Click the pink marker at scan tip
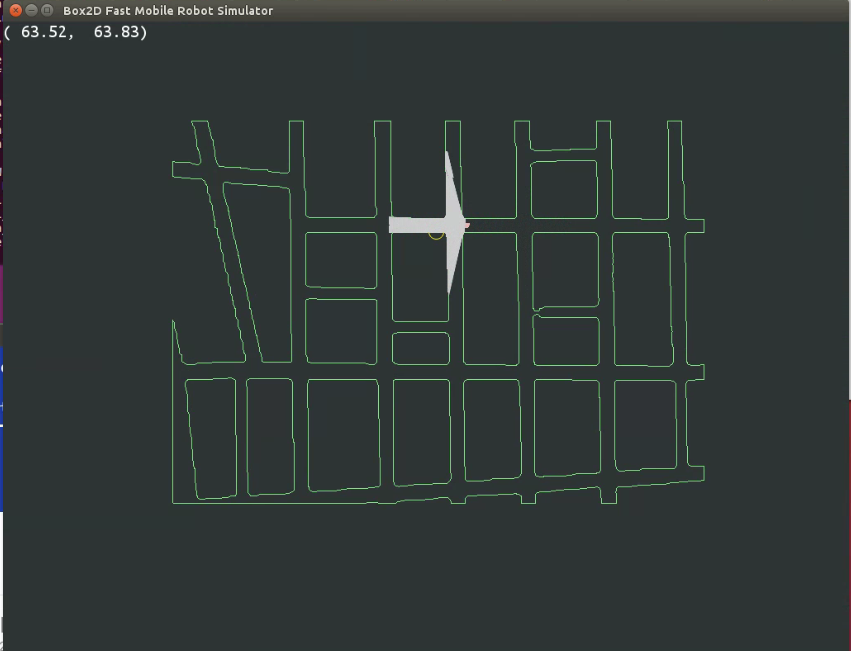The height and width of the screenshot is (651, 851). pos(467,225)
